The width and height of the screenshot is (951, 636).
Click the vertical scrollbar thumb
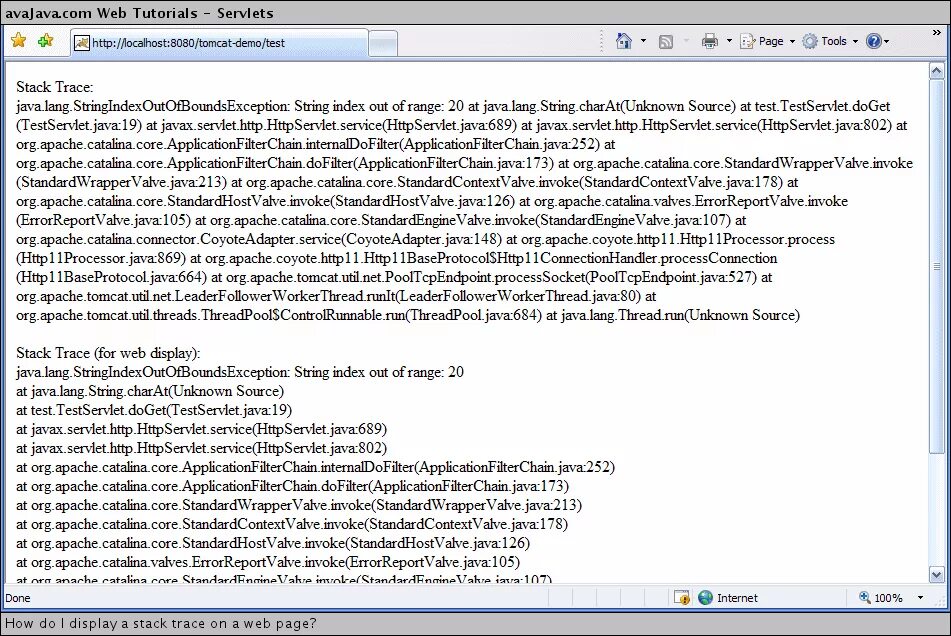(936, 266)
